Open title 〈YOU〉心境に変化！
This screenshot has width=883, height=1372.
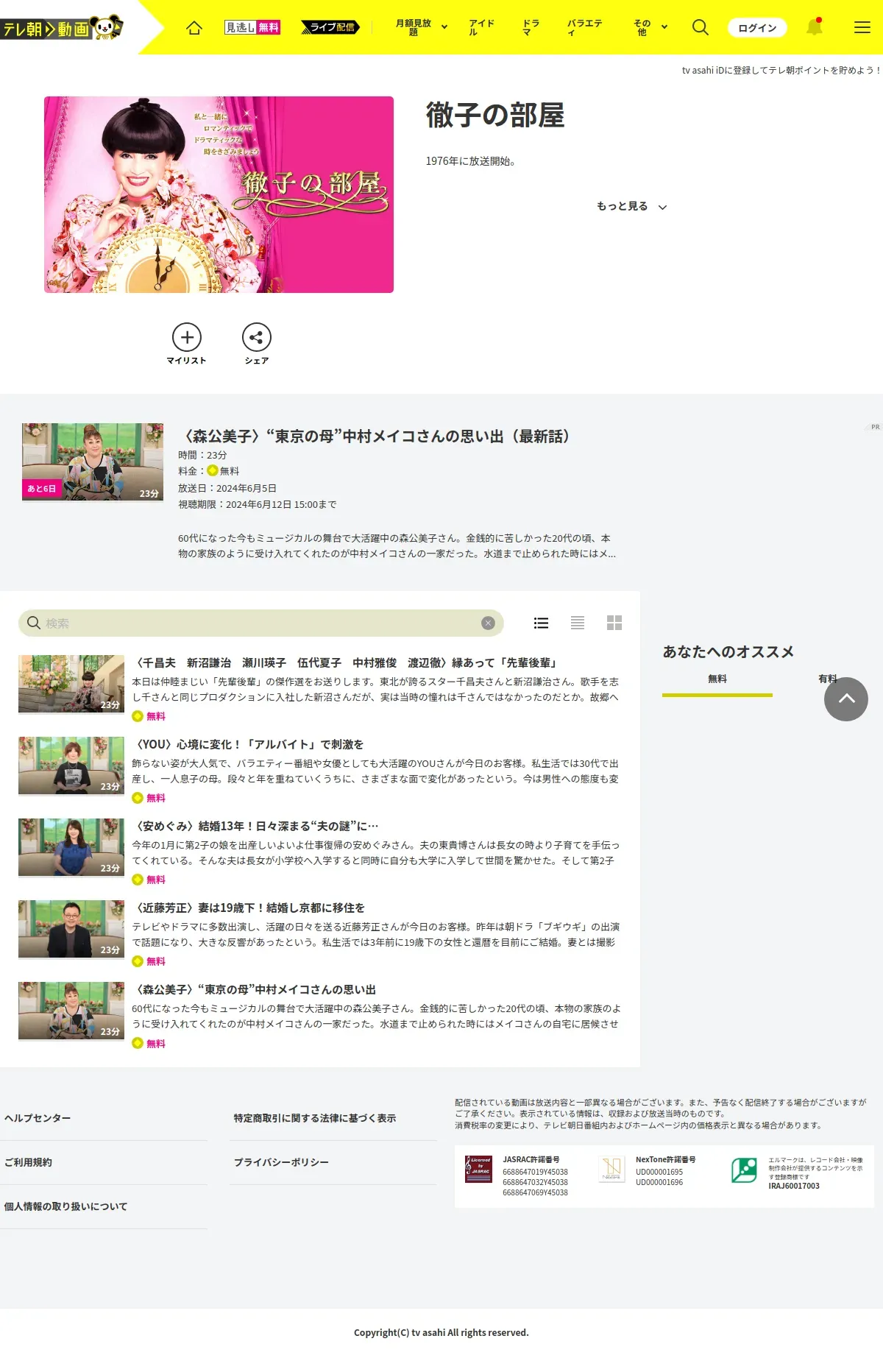pos(248,744)
